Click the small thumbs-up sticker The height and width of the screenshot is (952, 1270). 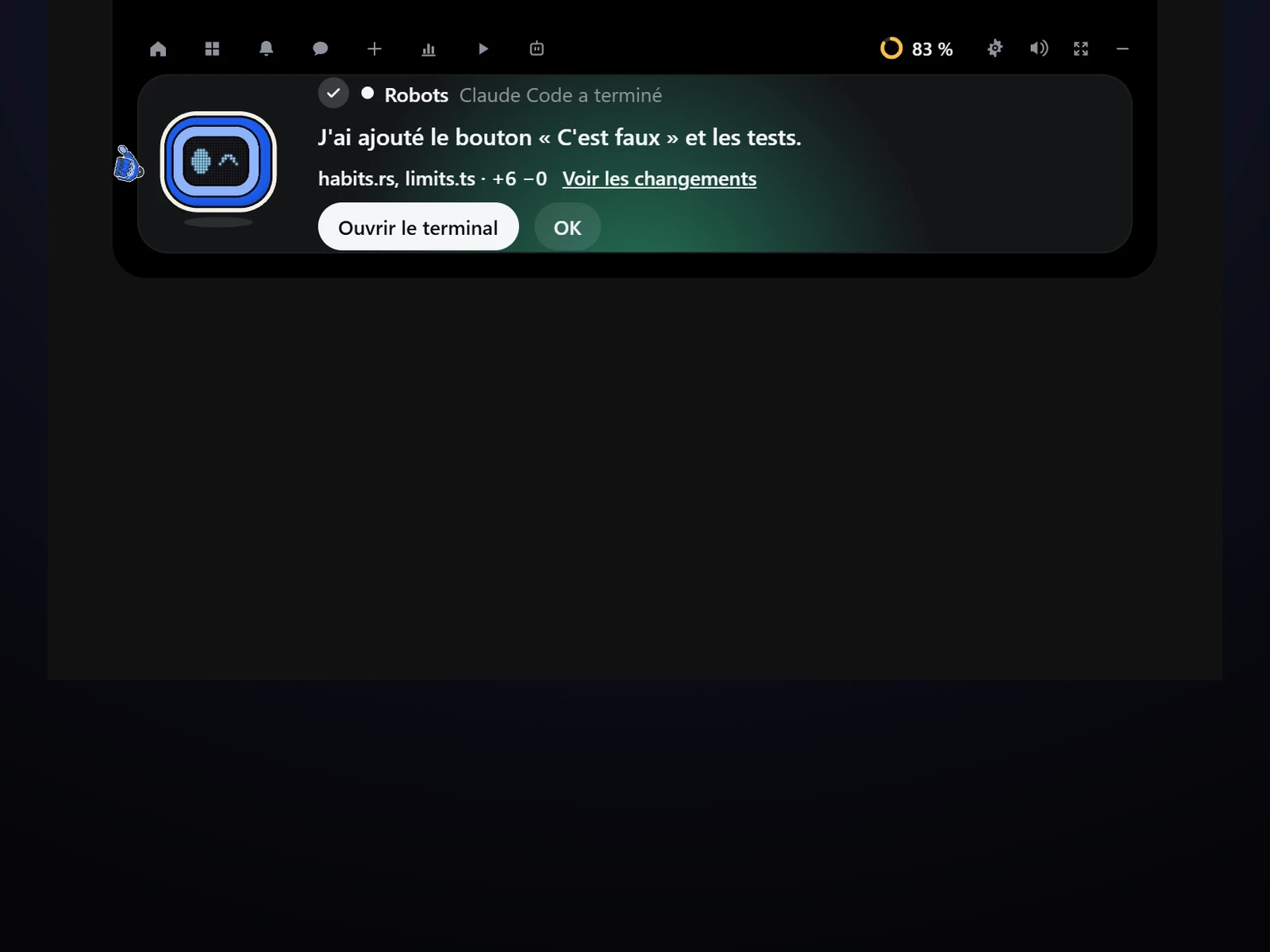[127, 163]
